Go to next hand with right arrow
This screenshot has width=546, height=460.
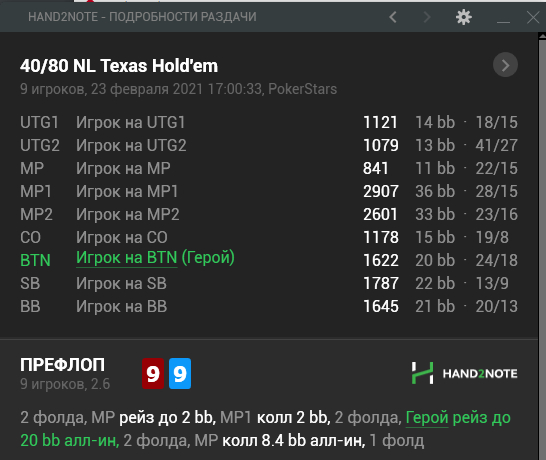[427, 17]
